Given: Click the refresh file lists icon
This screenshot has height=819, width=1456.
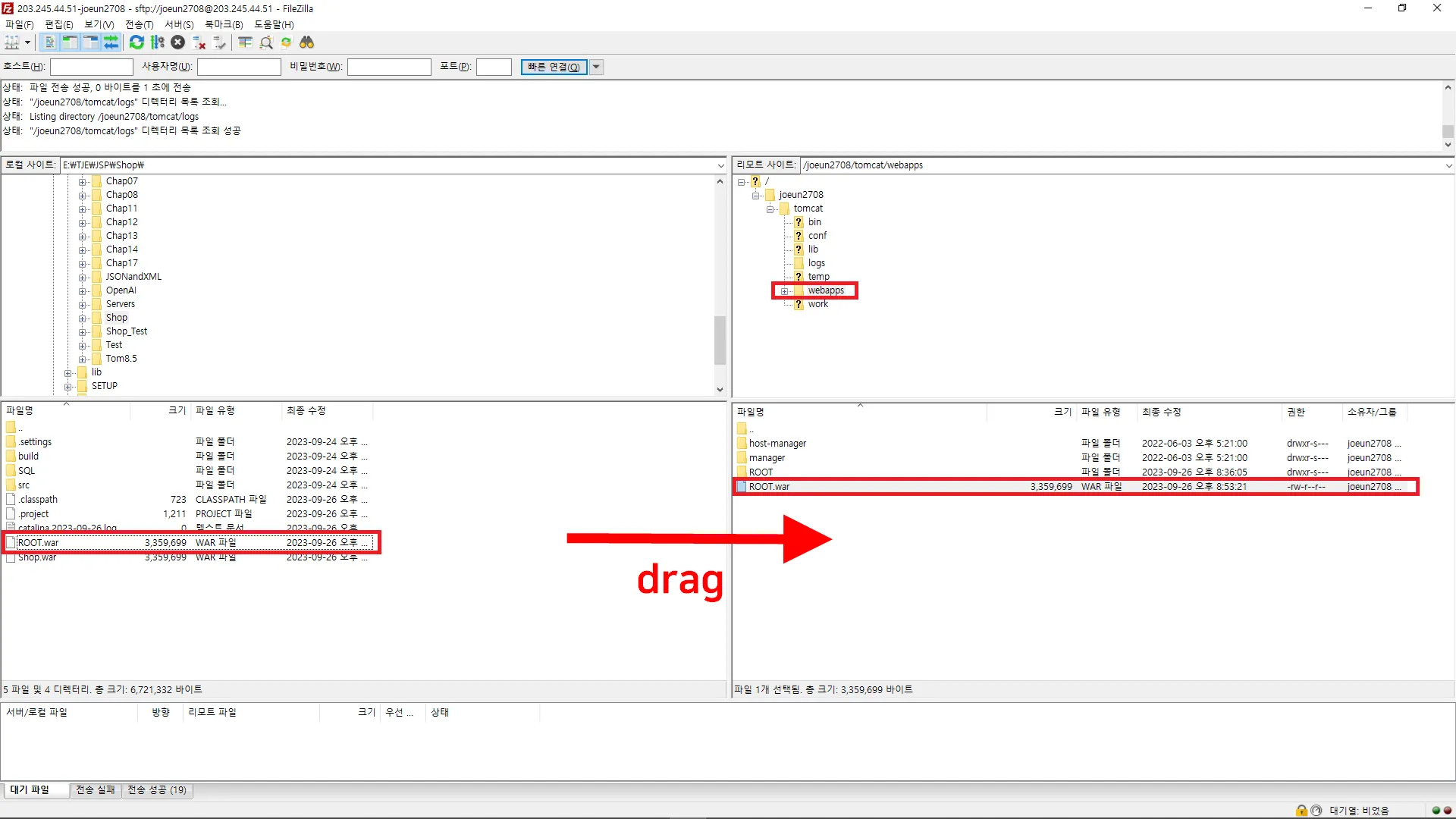Looking at the screenshot, I should click(x=136, y=42).
